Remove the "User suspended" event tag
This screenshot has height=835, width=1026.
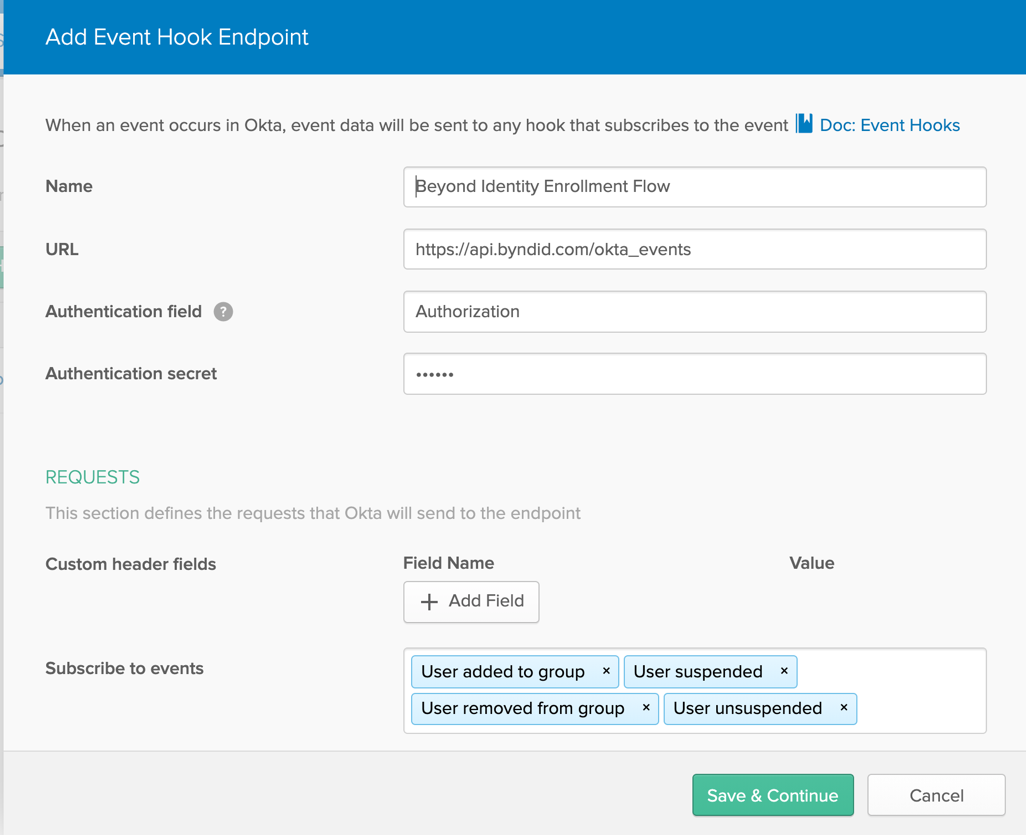coord(784,671)
